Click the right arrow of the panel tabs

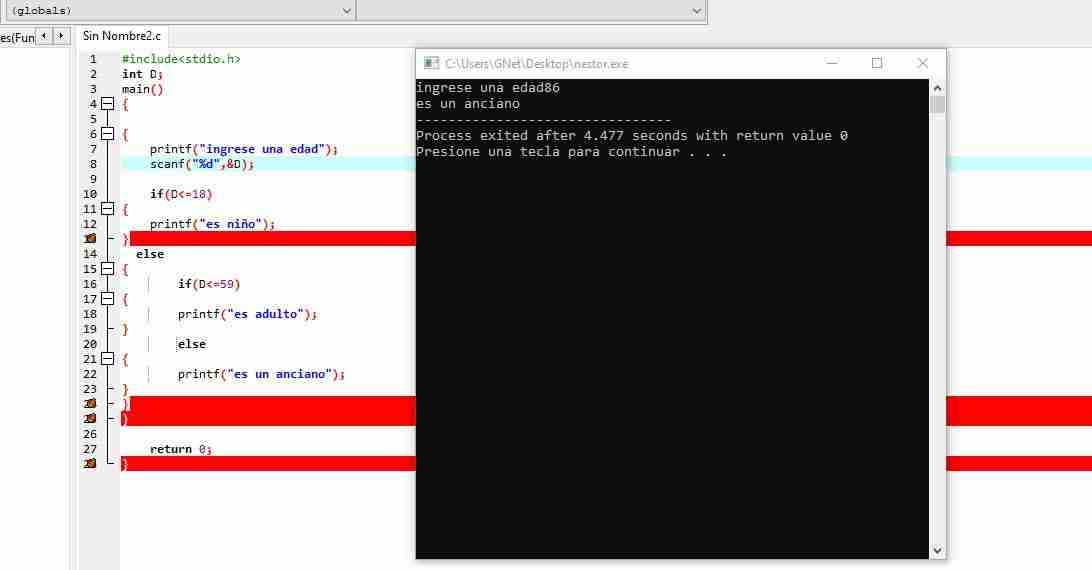[x=61, y=36]
